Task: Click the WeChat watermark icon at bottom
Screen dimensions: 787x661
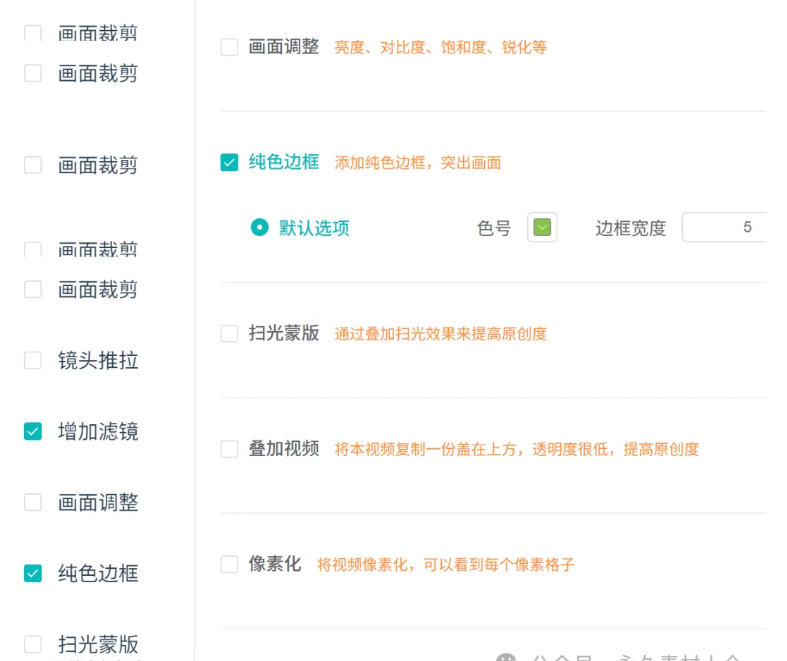Action: tap(506, 657)
